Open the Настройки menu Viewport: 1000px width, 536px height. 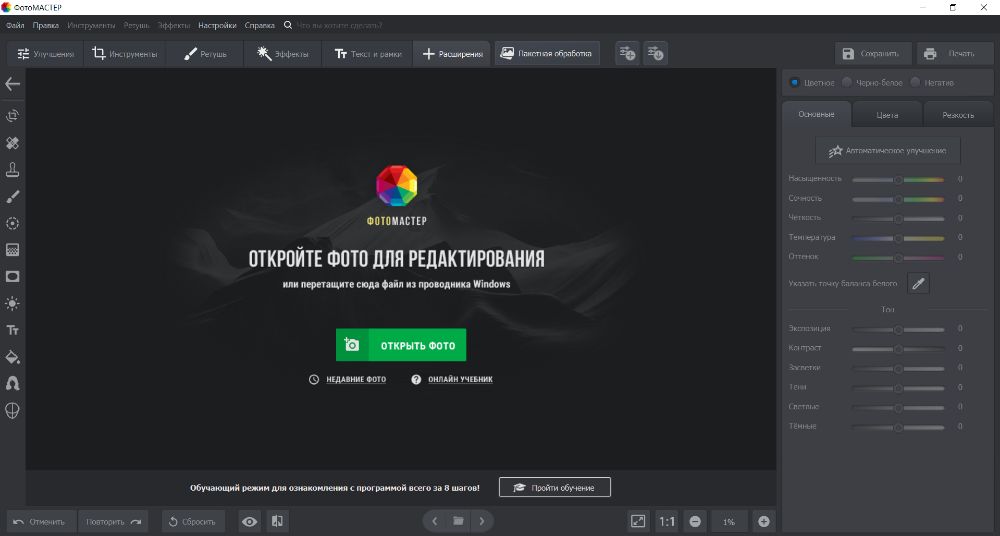tap(217, 24)
